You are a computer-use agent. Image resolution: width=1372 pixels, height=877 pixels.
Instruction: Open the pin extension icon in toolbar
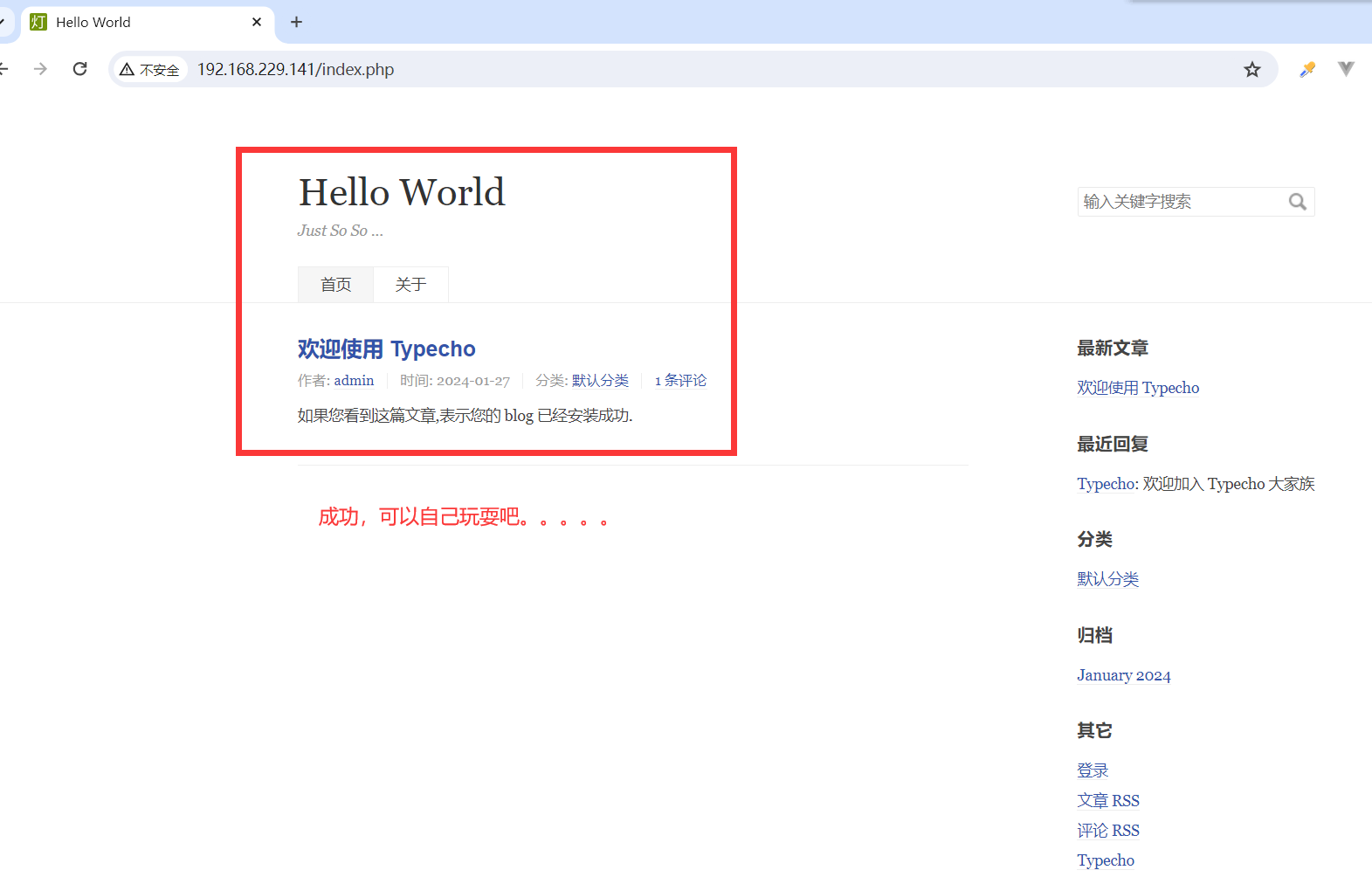click(1307, 69)
